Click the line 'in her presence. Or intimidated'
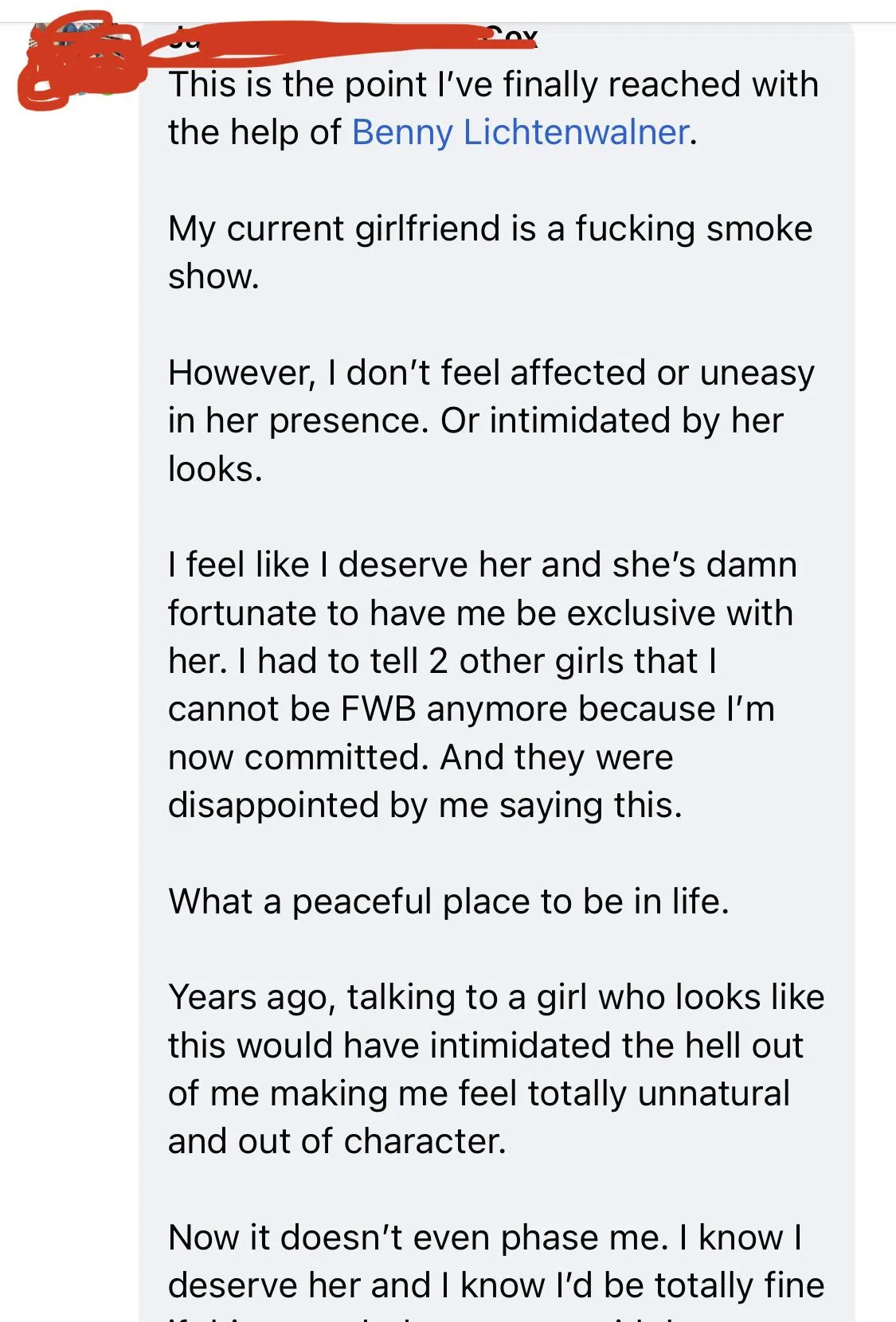 click(475, 420)
